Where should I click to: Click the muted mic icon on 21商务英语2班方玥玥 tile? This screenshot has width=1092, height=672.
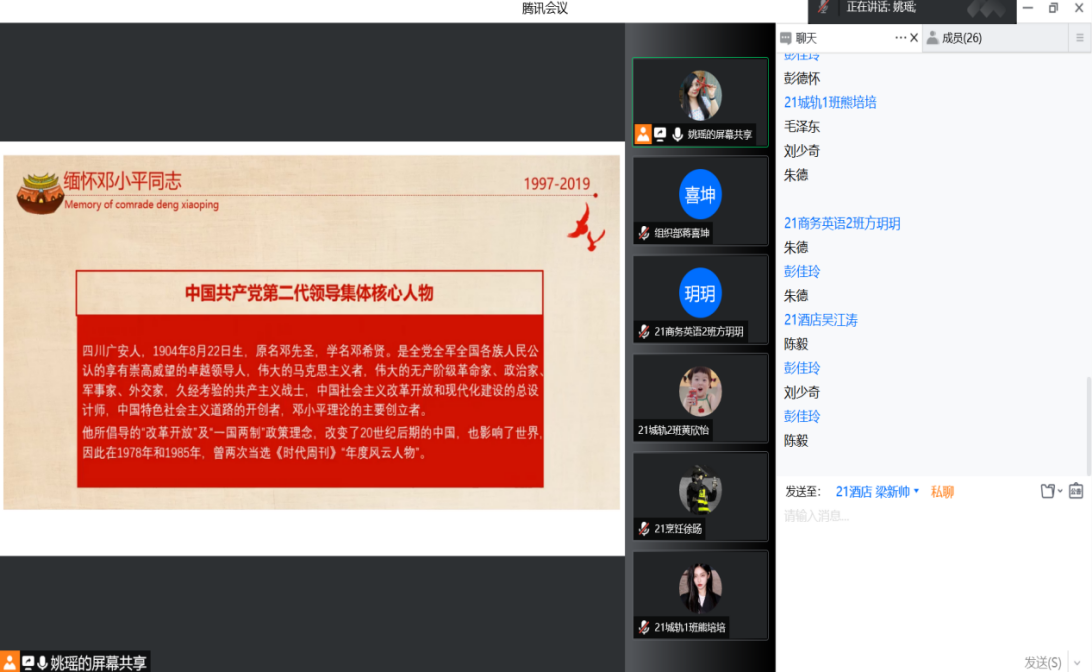(645, 332)
